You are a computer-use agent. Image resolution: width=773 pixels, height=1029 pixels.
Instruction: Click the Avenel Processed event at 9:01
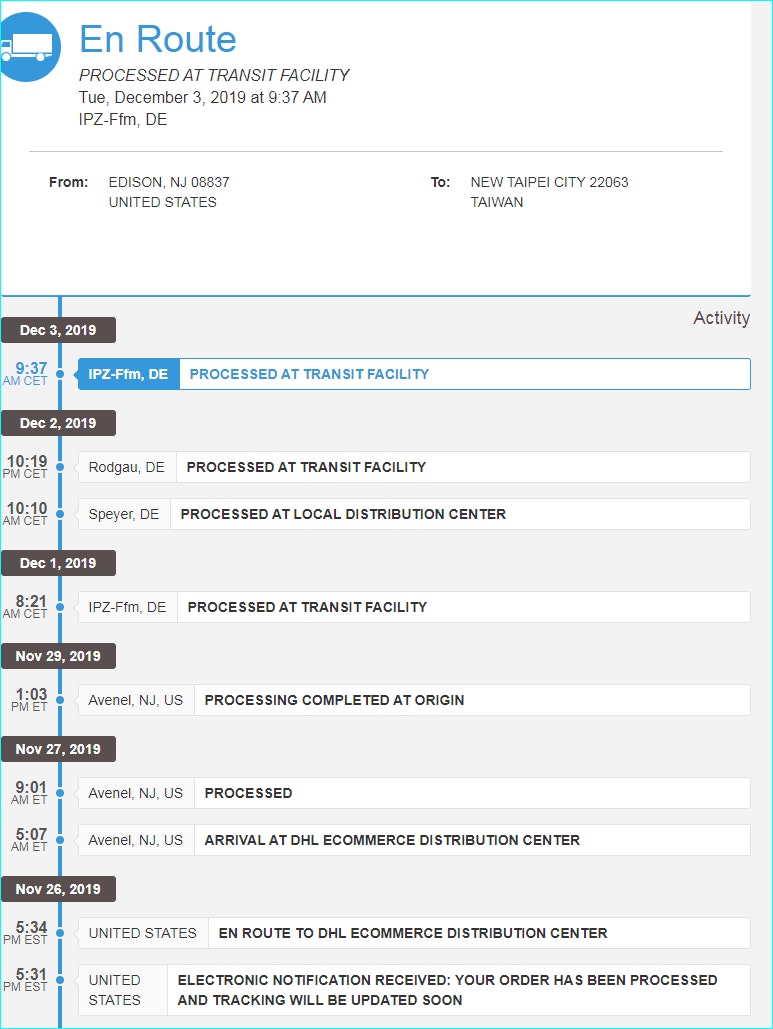point(413,793)
